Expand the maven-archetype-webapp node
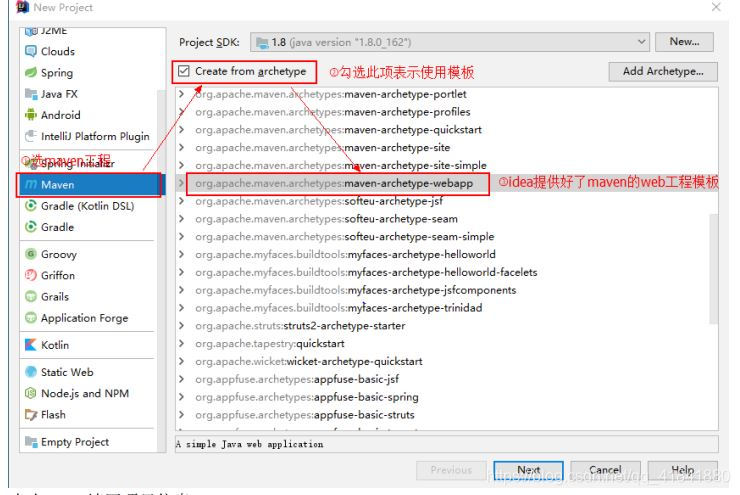Image resolution: width=740 pixels, height=495 pixels. coord(181,183)
